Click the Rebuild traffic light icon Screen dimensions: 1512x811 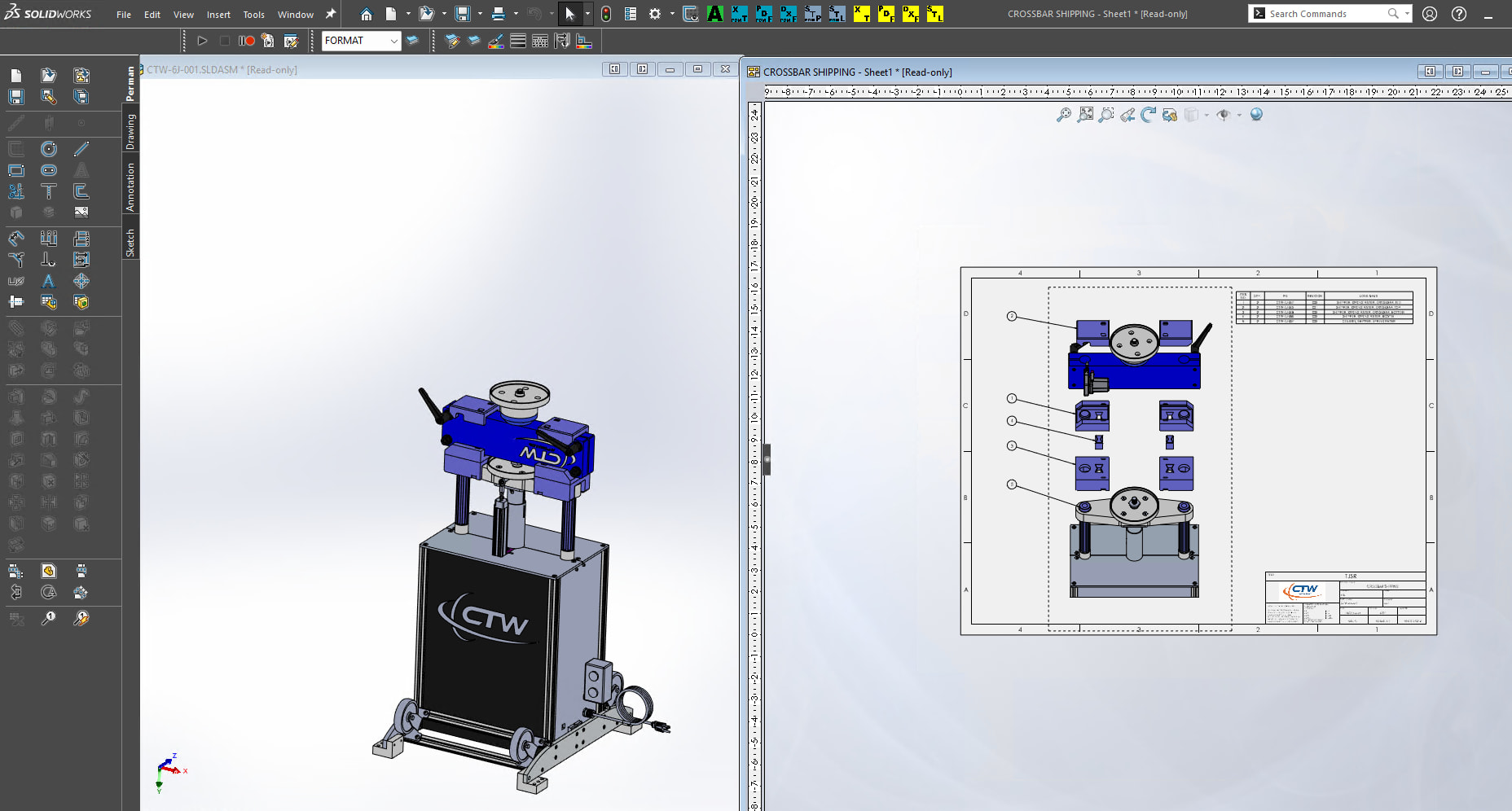[606, 14]
